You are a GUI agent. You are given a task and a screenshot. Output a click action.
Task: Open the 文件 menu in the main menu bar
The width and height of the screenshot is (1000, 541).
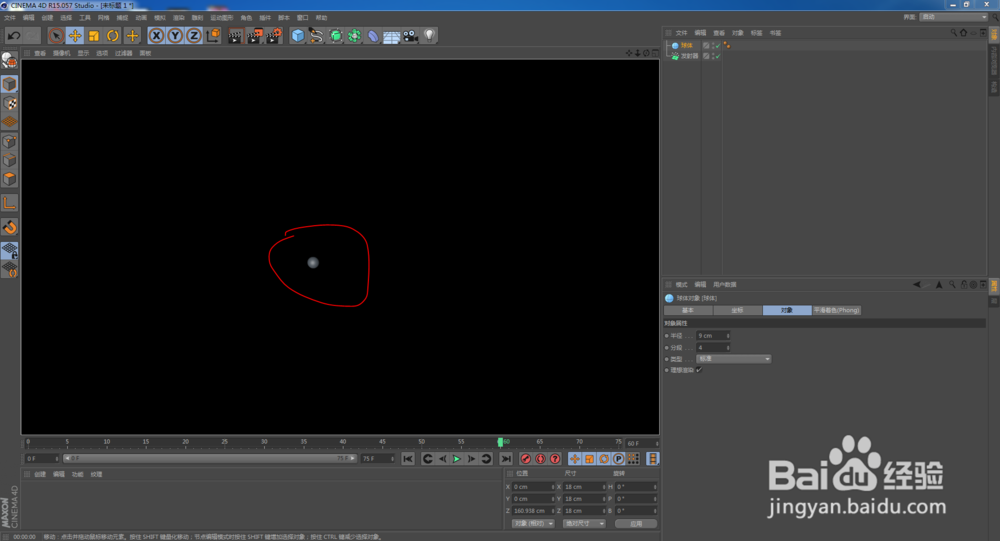point(10,18)
